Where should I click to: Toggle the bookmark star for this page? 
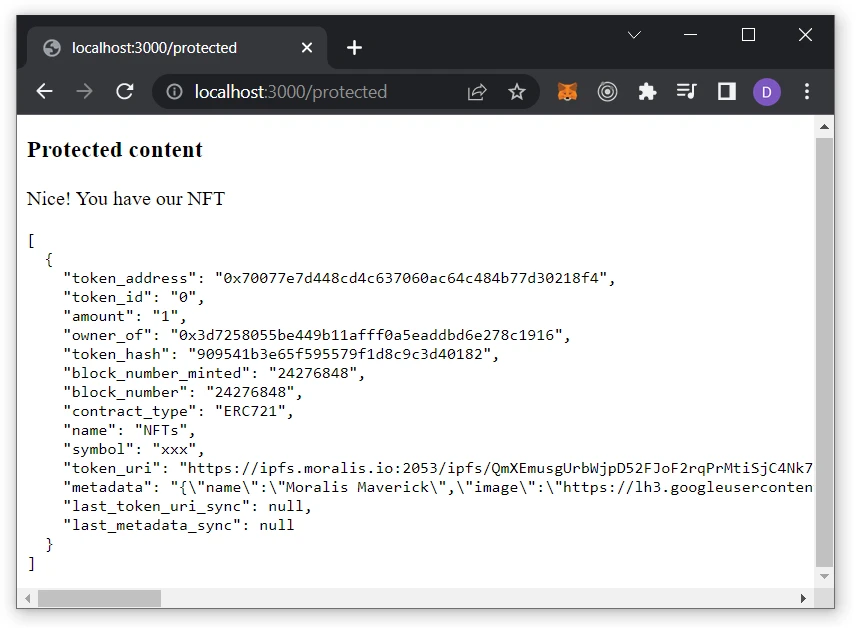coord(517,91)
